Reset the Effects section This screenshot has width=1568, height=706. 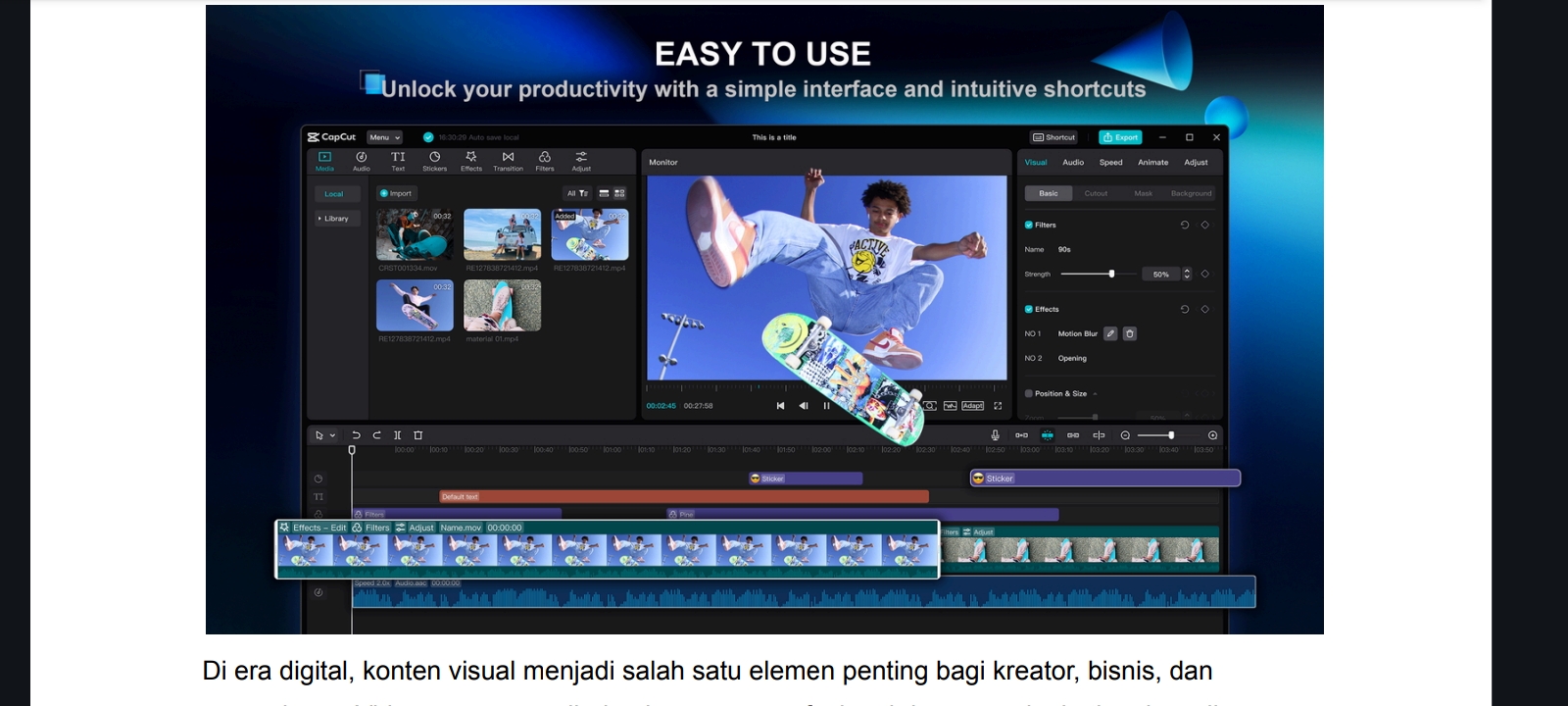[x=1185, y=309]
